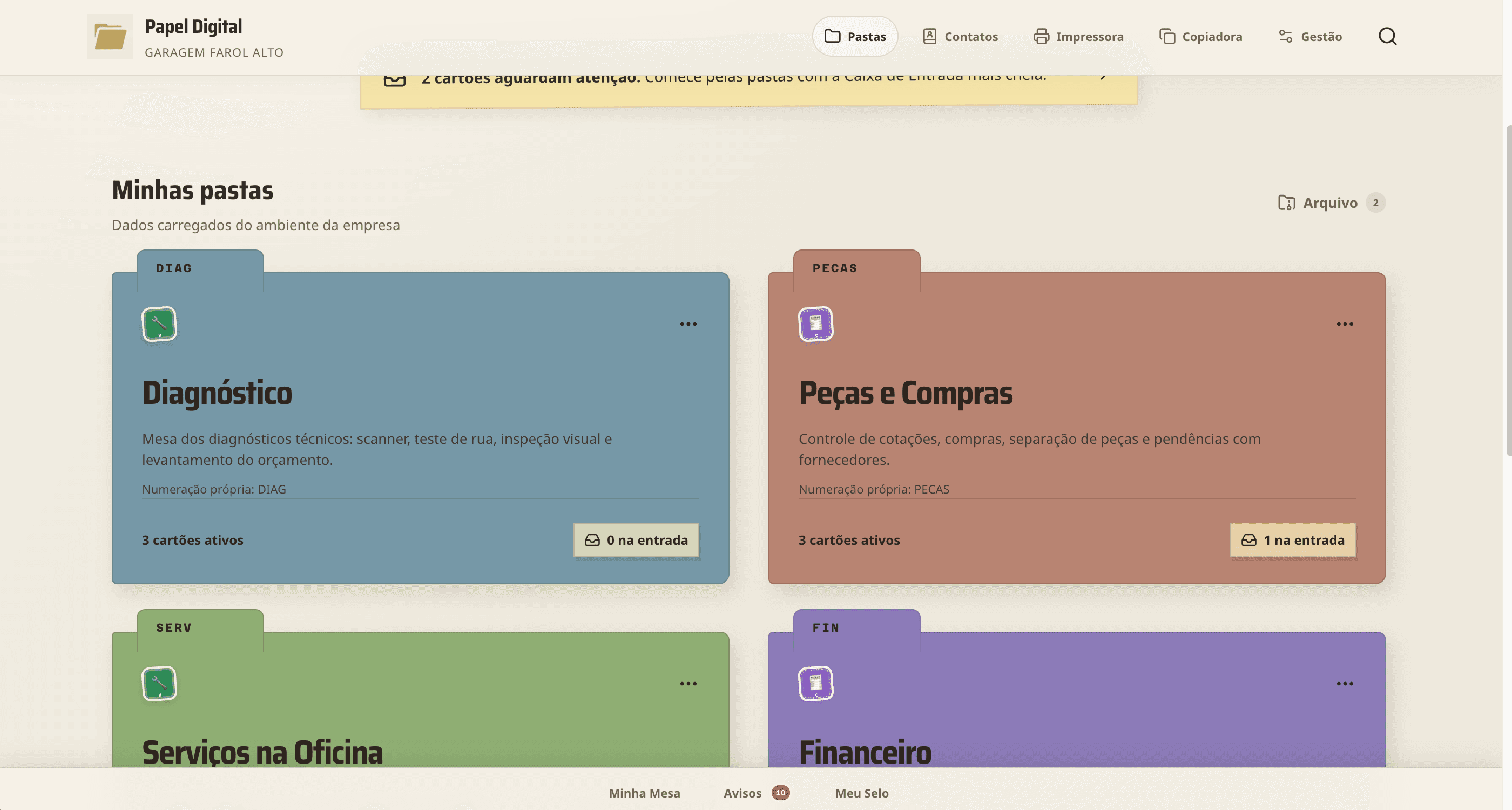
Task: Click the Peças e Compras receipt icon
Action: [816, 323]
